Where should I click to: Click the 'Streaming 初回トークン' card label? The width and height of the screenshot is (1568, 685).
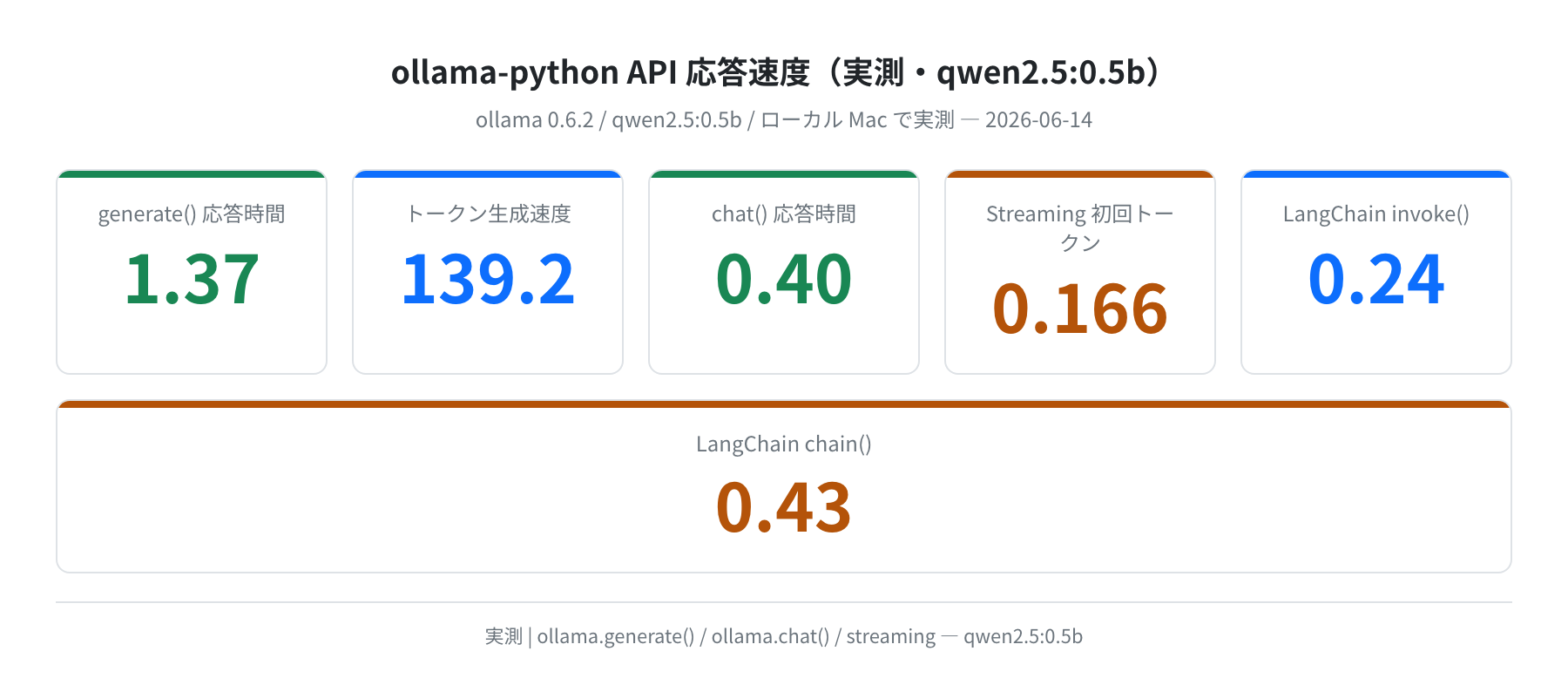click(1080, 228)
